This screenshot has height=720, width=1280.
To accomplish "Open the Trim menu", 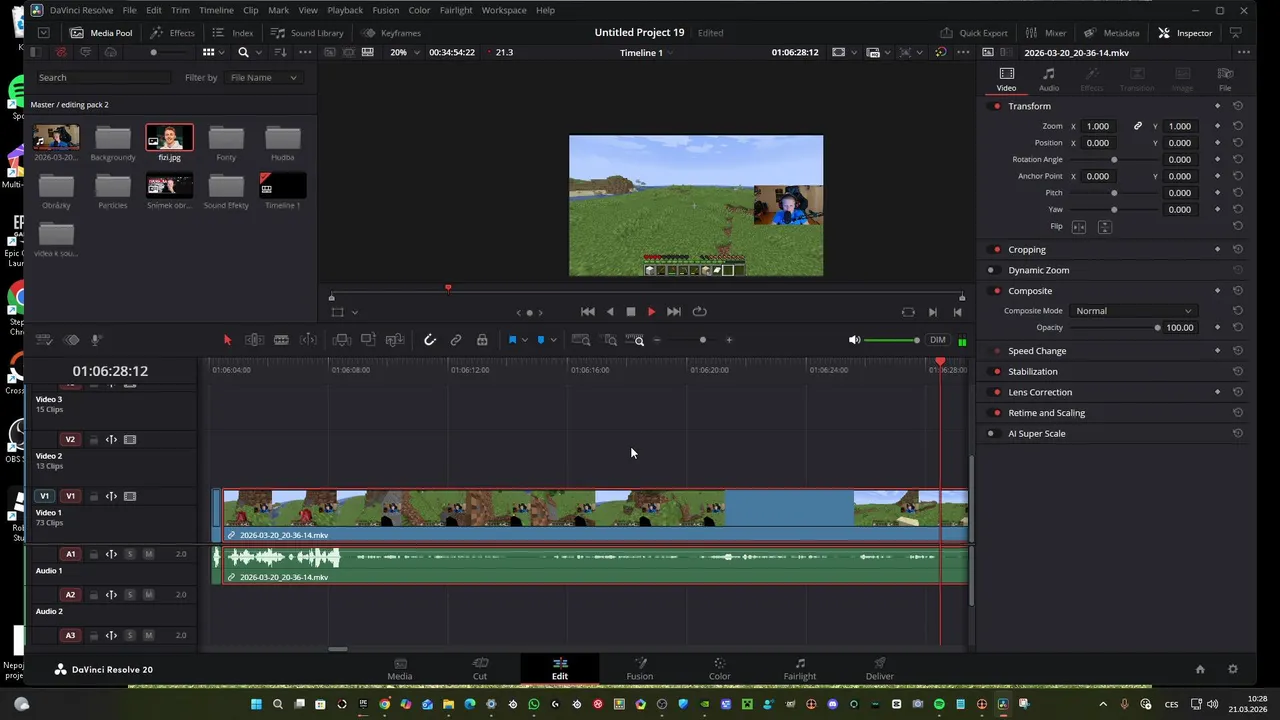I will click(x=180, y=10).
